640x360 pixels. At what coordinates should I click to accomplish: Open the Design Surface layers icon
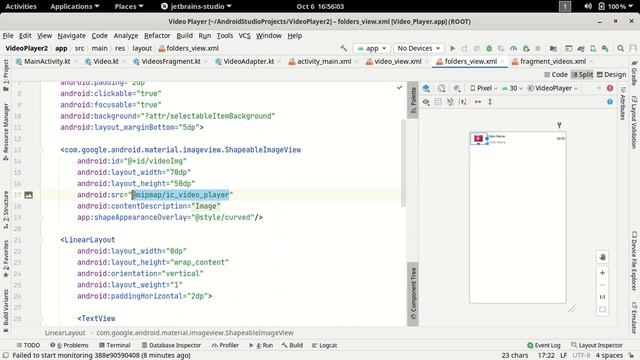(426, 88)
